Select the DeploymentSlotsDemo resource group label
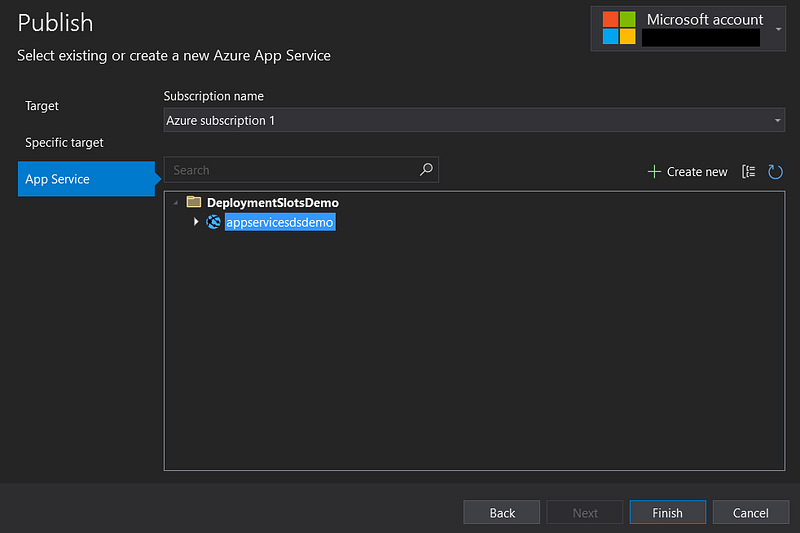The height and width of the screenshot is (533, 800). (x=272, y=203)
